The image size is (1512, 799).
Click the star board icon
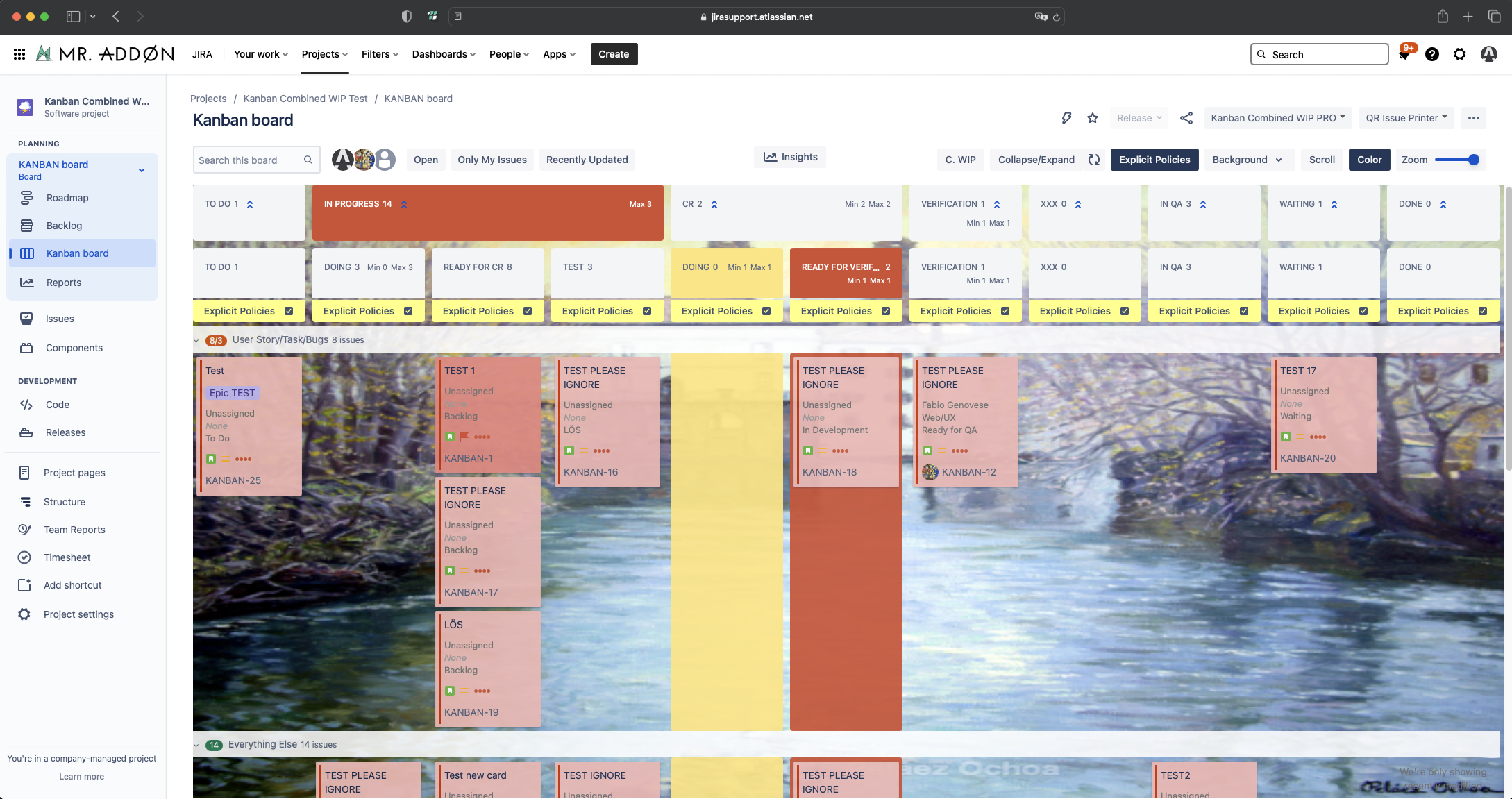click(1093, 118)
